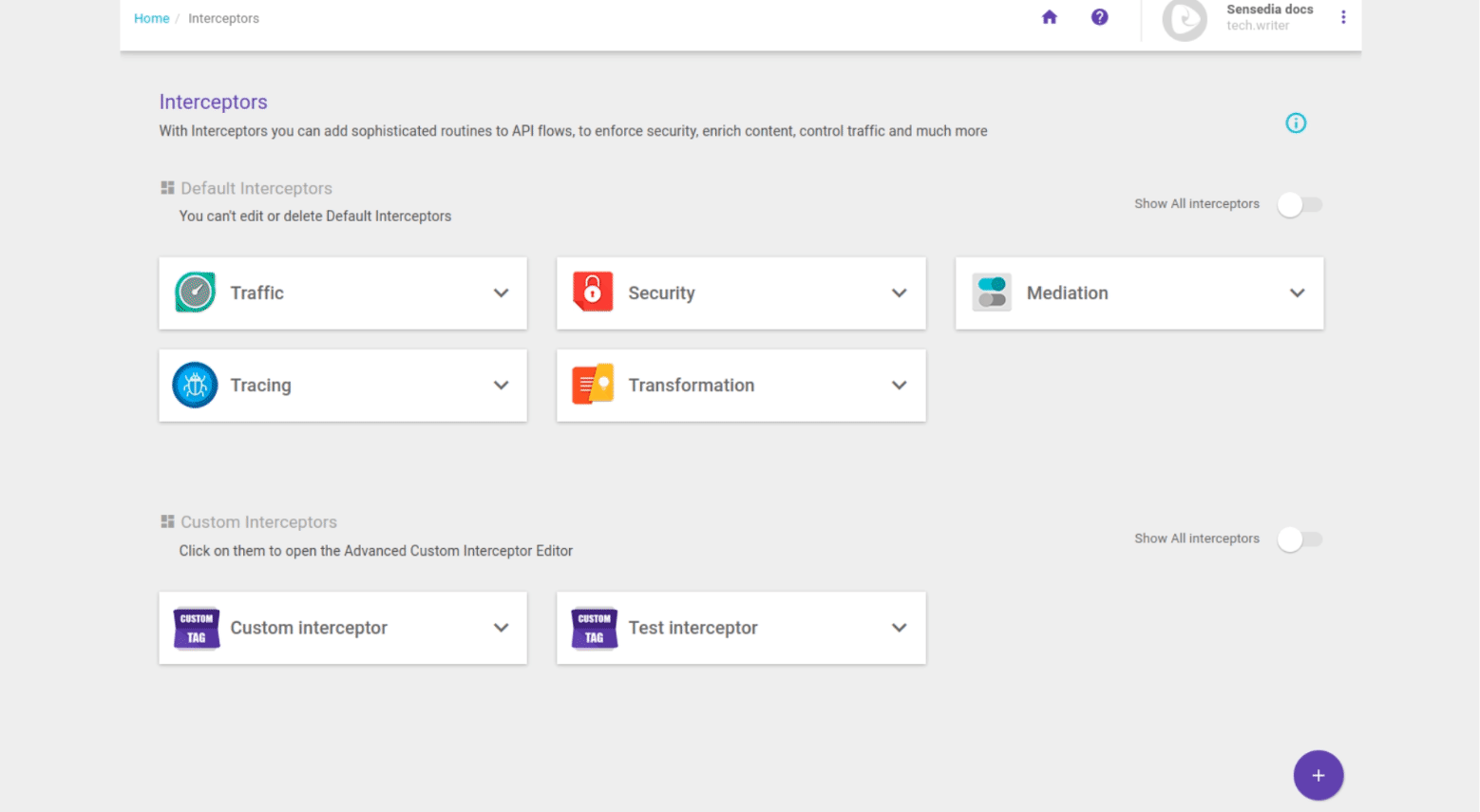This screenshot has width=1480, height=812.
Task: Click the red Security padlock icon
Action: pyautogui.click(x=593, y=293)
